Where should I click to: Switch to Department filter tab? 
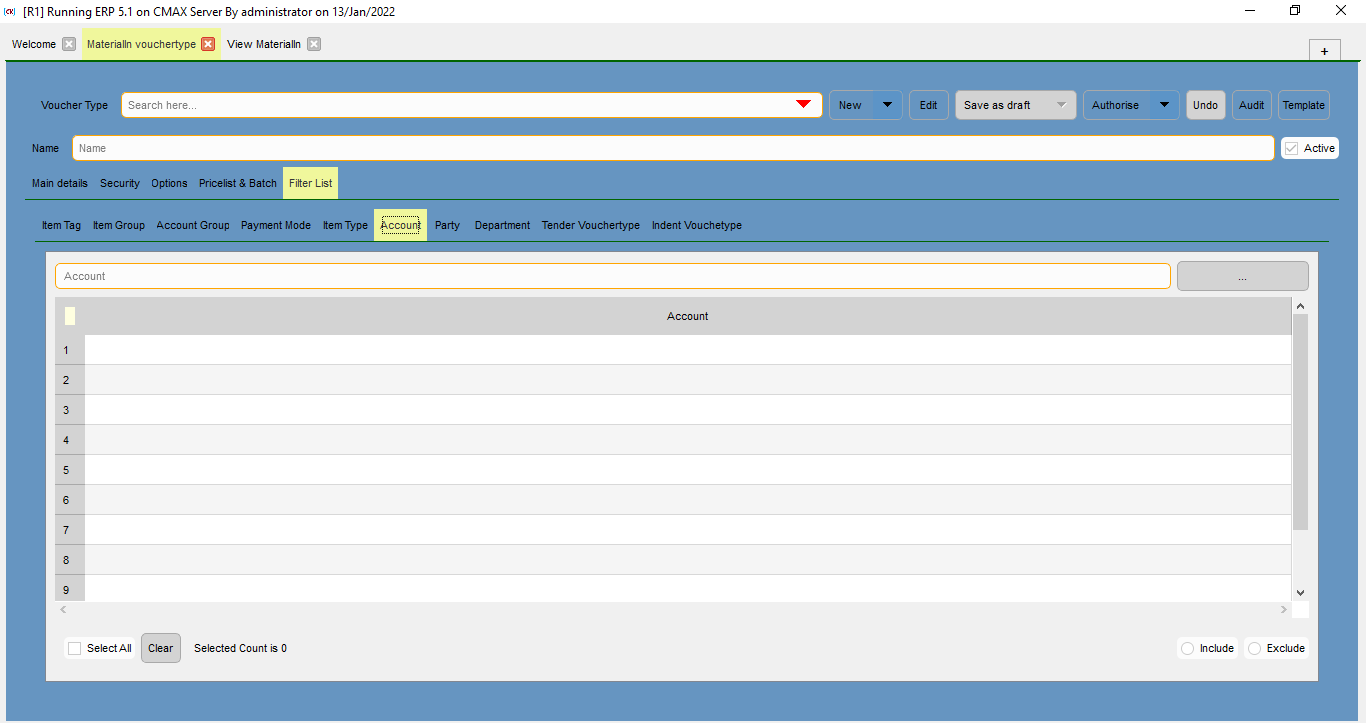502,225
